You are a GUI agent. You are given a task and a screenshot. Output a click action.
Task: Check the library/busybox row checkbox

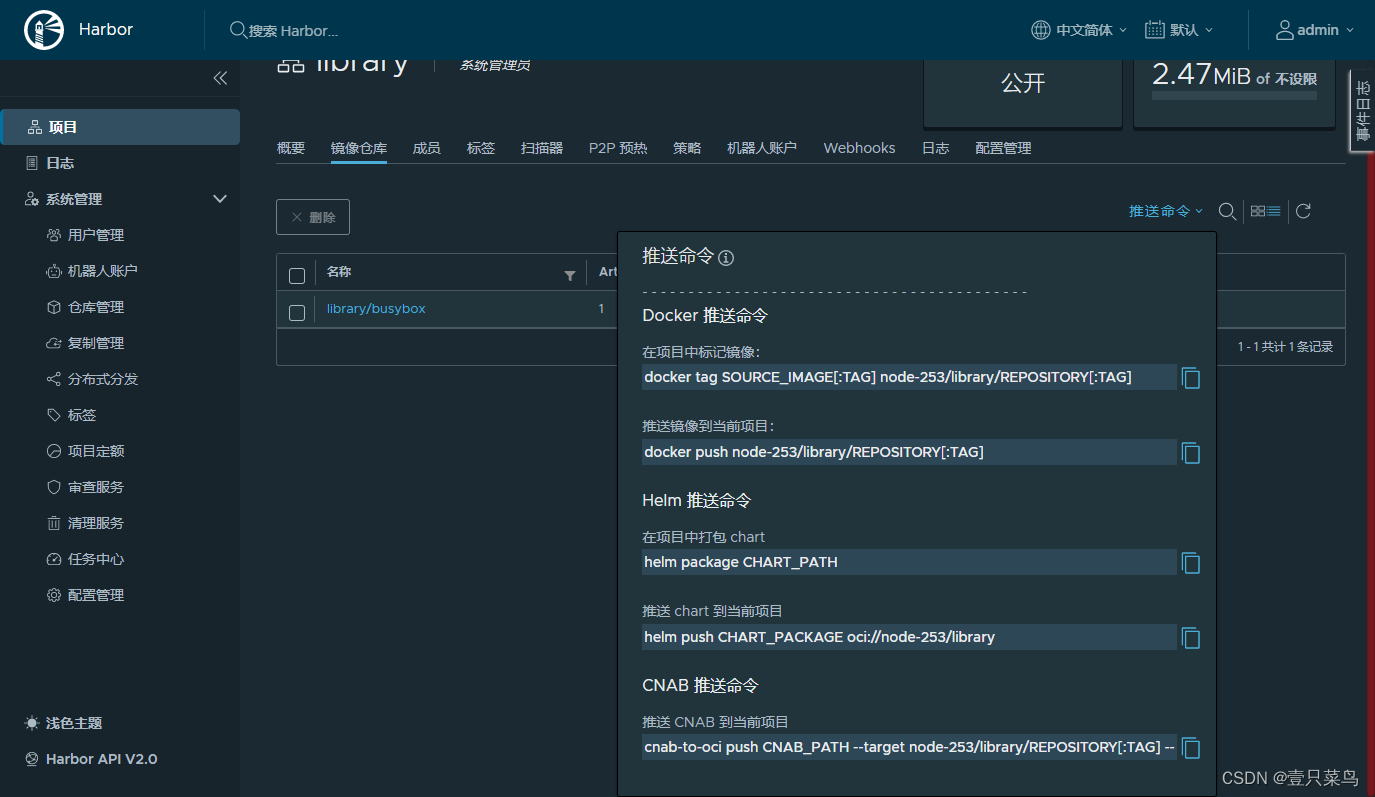tap(297, 313)
